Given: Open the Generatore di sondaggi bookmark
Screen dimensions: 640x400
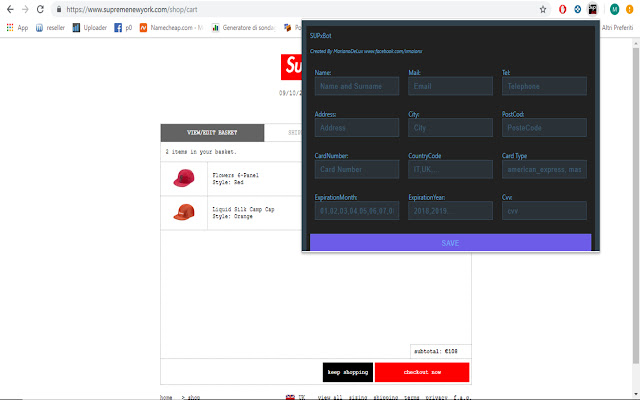Looking at the screenshot, I should pyautogui.click(x=243, y=28).
